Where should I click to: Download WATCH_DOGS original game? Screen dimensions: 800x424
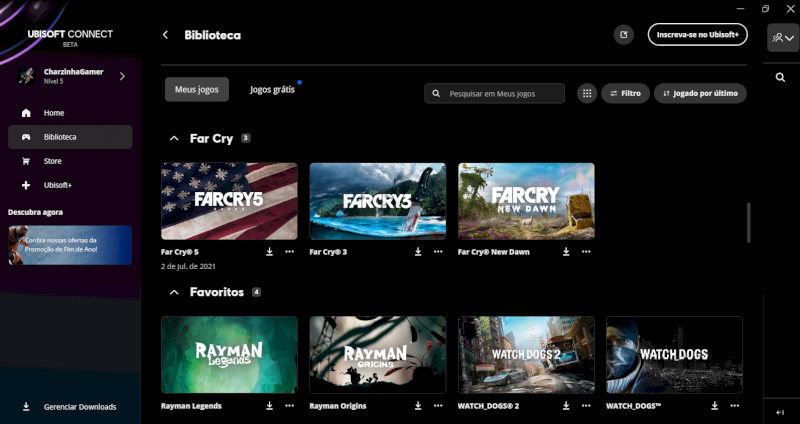714,406
